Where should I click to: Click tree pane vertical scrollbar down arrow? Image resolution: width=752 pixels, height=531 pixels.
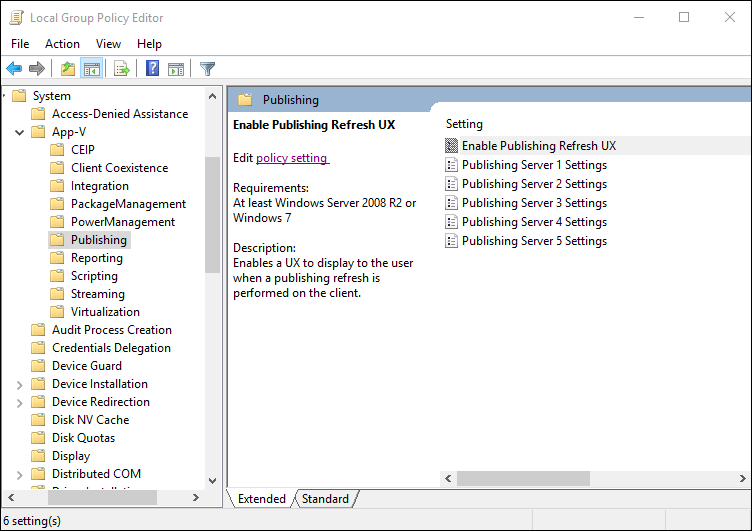pos(212,481)
